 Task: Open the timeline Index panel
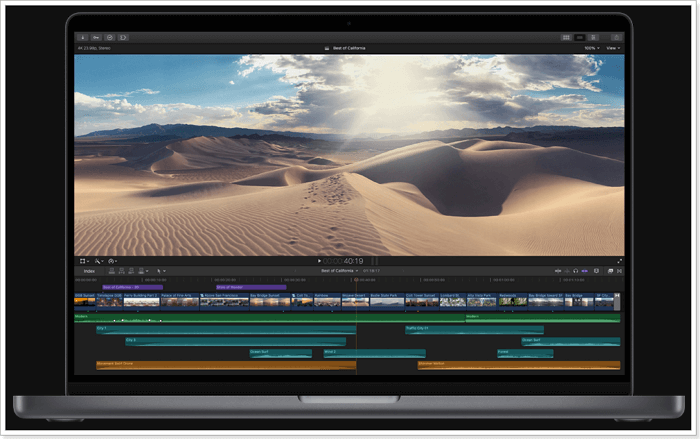click(89, 271)
